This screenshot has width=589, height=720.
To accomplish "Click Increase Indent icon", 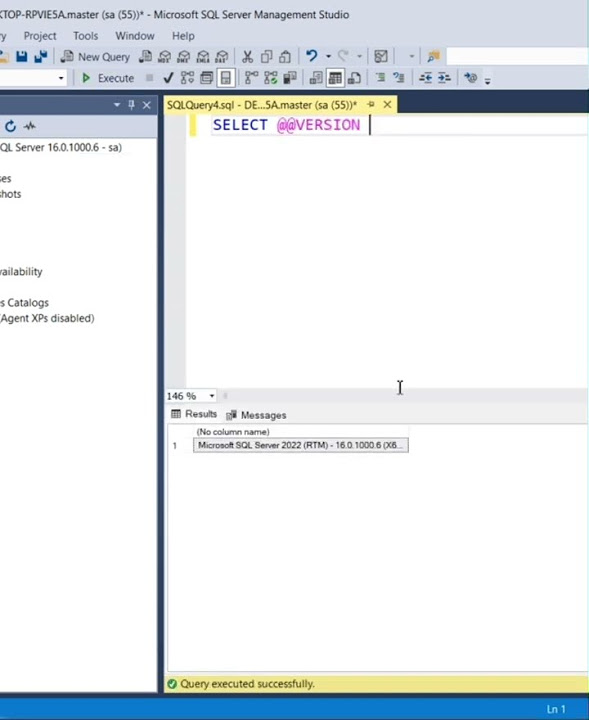I will [444, 78].
